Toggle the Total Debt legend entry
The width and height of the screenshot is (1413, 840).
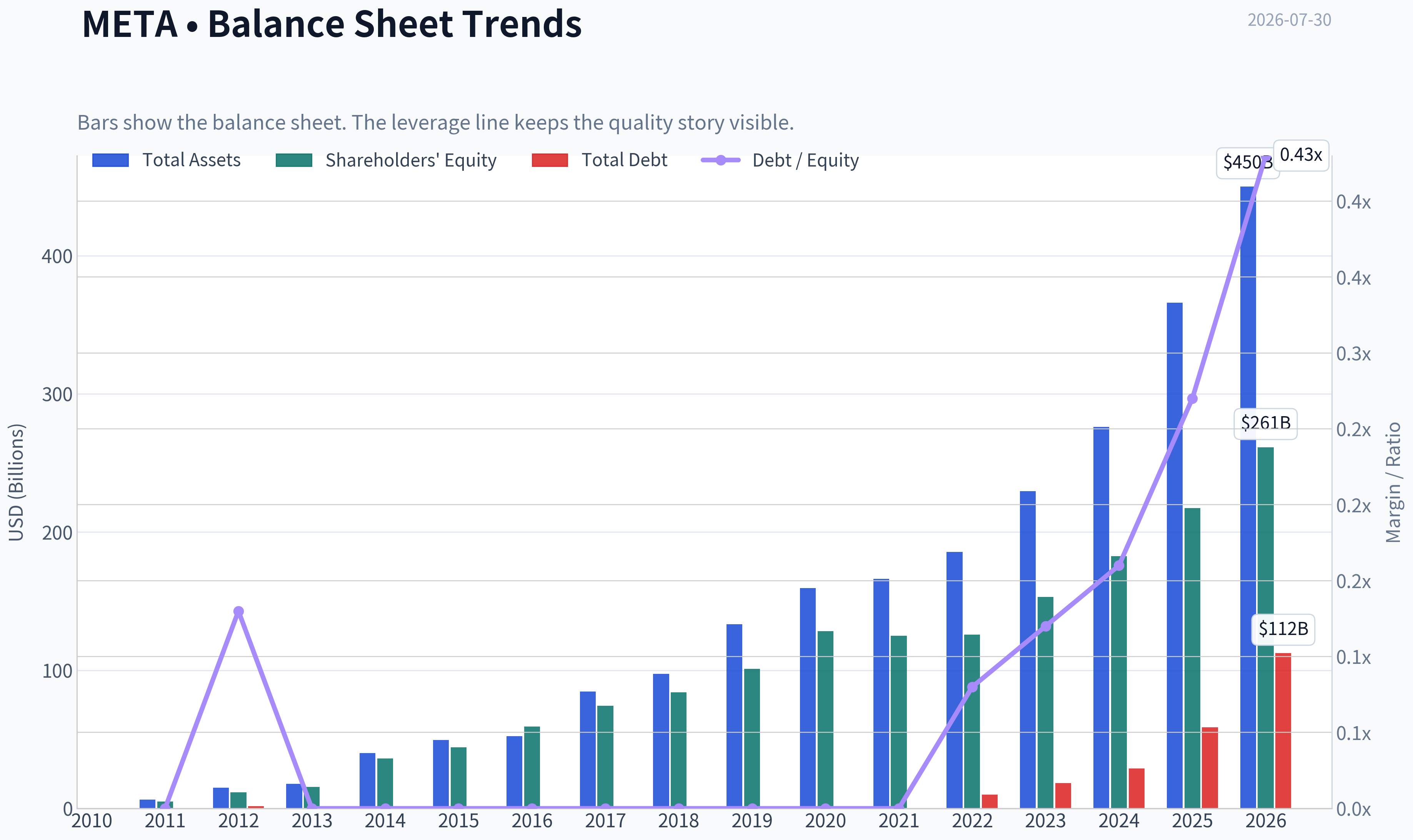[600, 160]
